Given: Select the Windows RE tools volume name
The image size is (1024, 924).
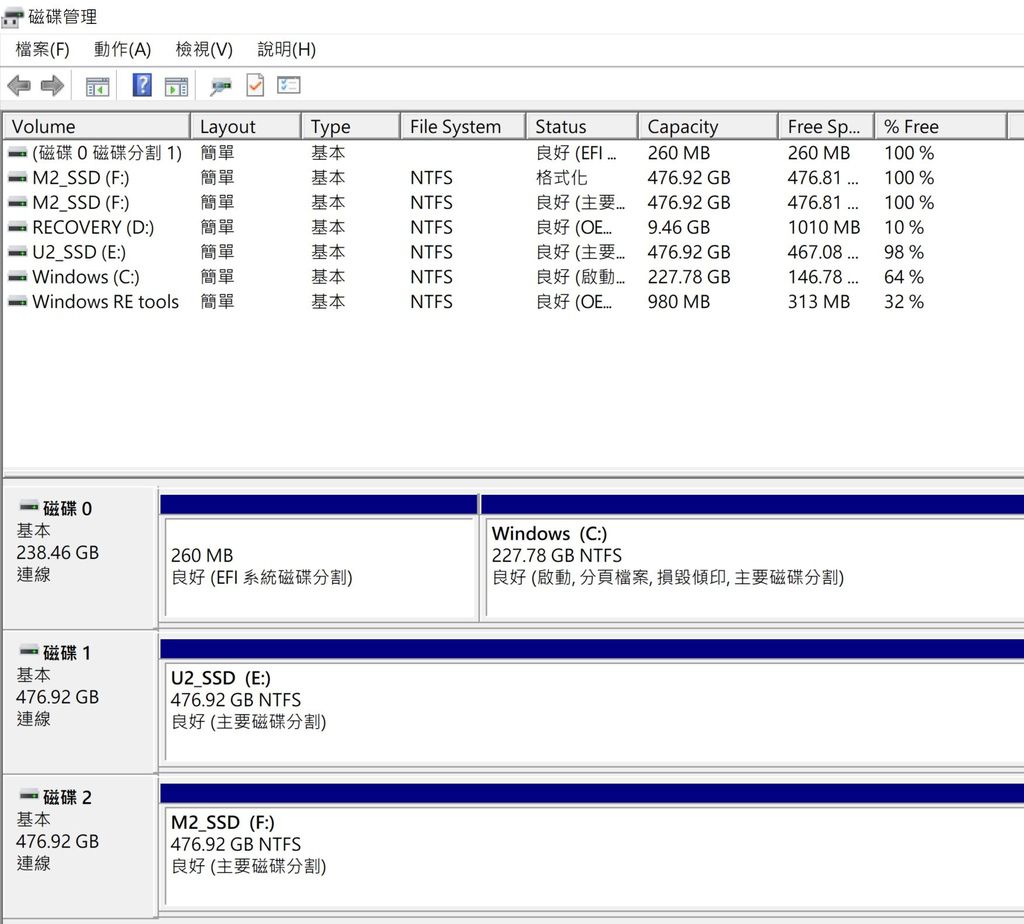Looking at the screenshot, I should click(106, 302).
